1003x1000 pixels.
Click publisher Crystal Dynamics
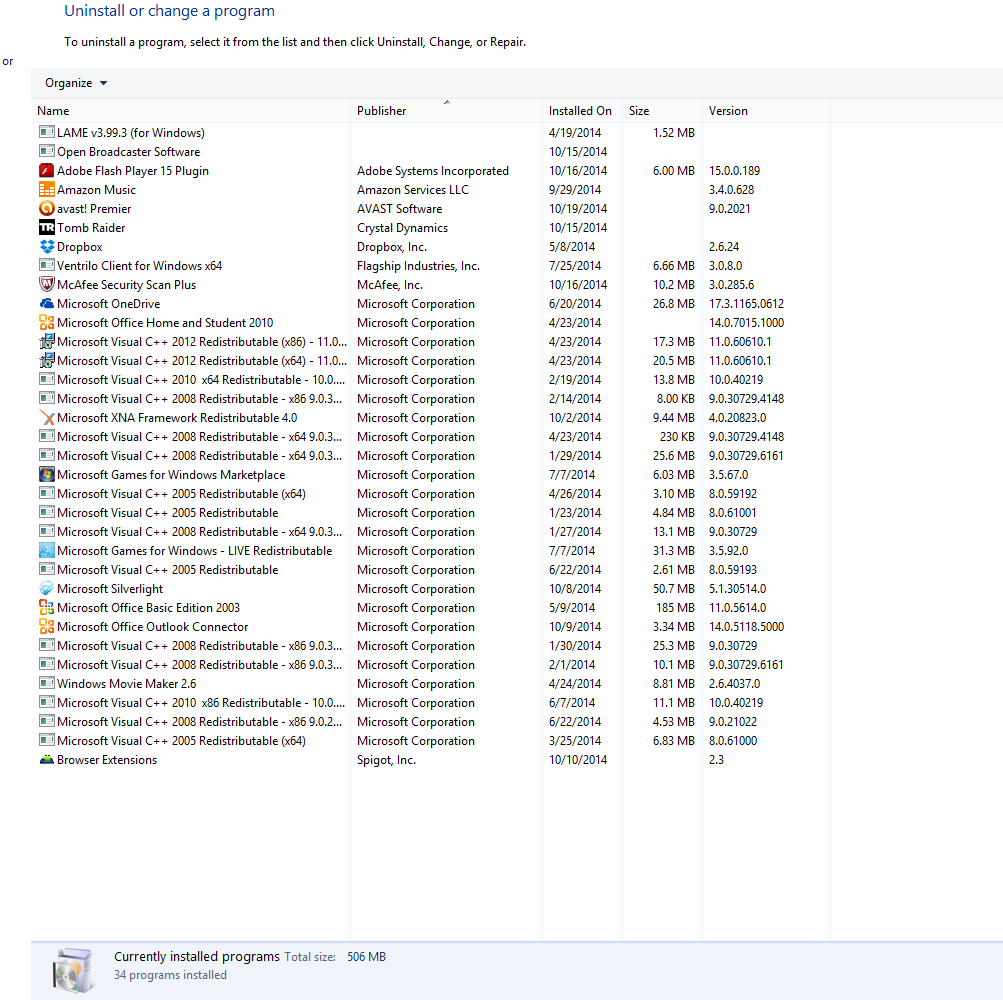pyautogui.click(x=402, y=228)
